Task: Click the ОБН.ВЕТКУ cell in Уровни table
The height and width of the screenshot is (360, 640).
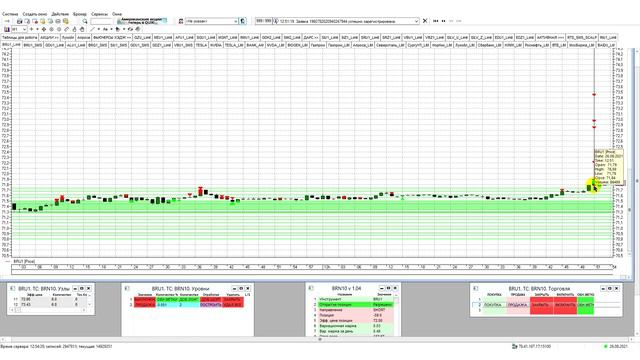Action: click(x=167, y=300)
